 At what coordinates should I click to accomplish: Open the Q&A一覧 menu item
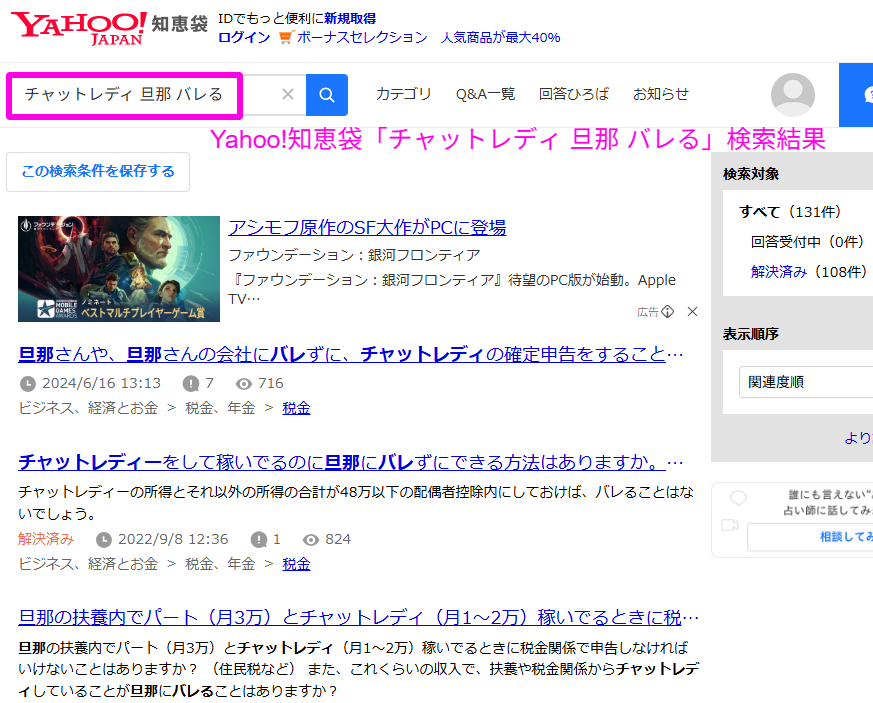click(485, 94)
